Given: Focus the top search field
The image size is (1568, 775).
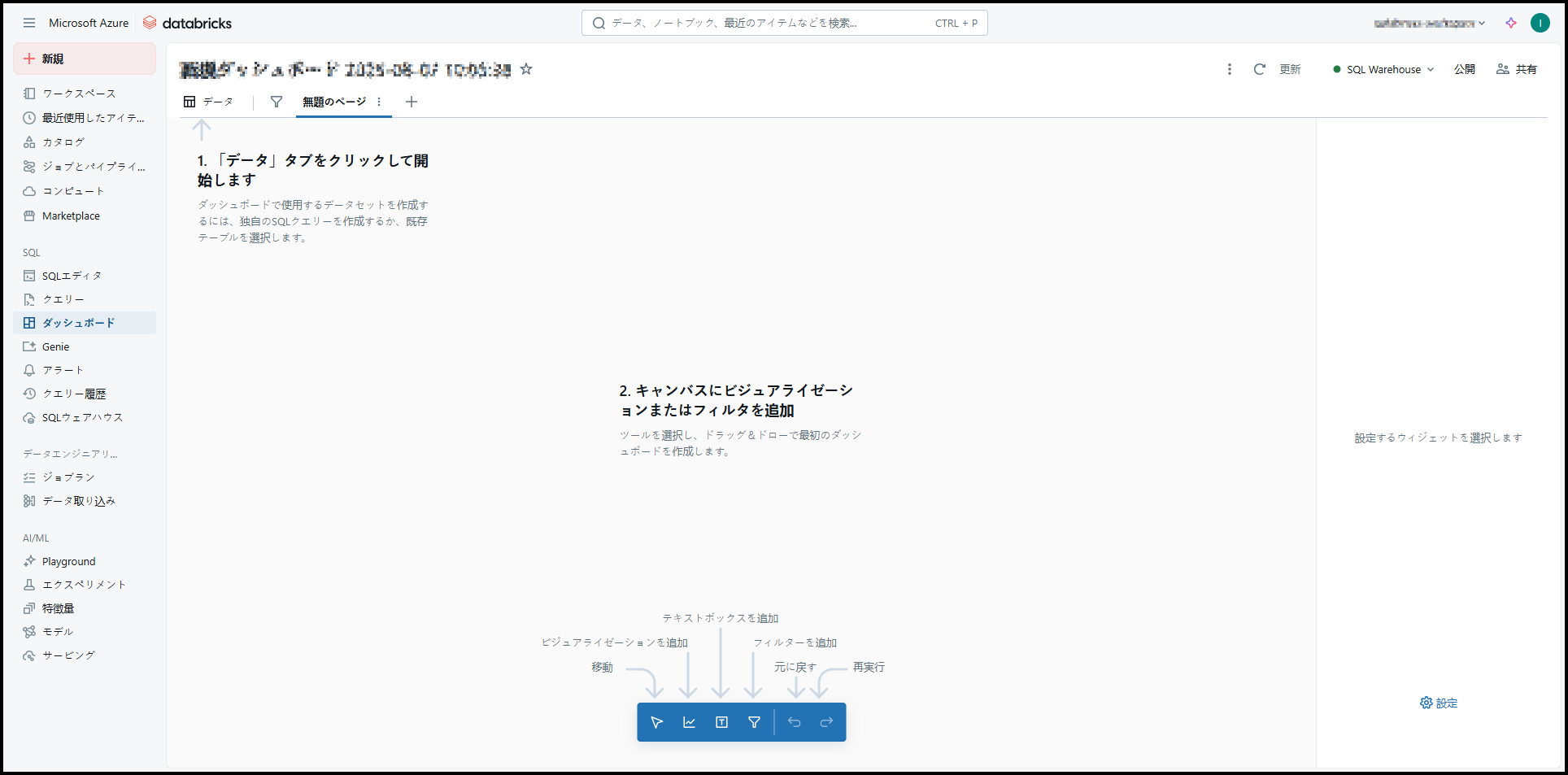Looking at the screenshot, I should tap(785, 23).
